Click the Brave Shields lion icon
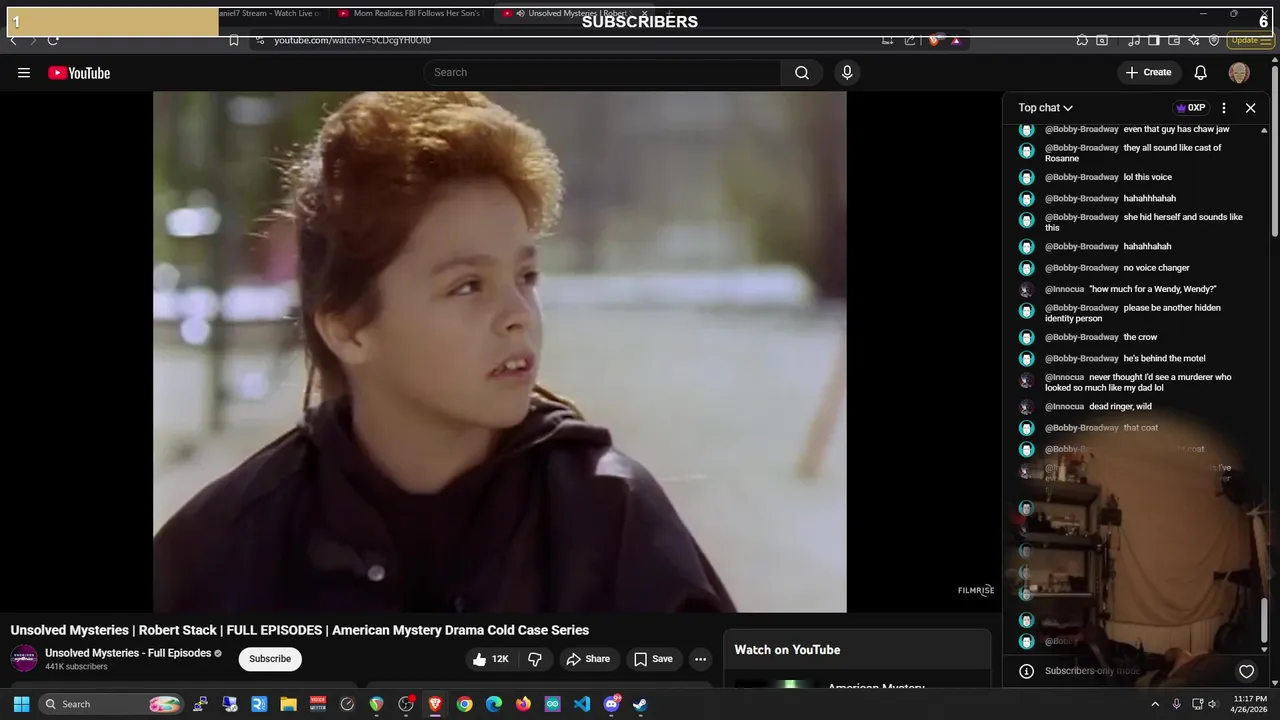Image resolution: width=1280 pixels, height=720 pixels. (x=934, y=41)
